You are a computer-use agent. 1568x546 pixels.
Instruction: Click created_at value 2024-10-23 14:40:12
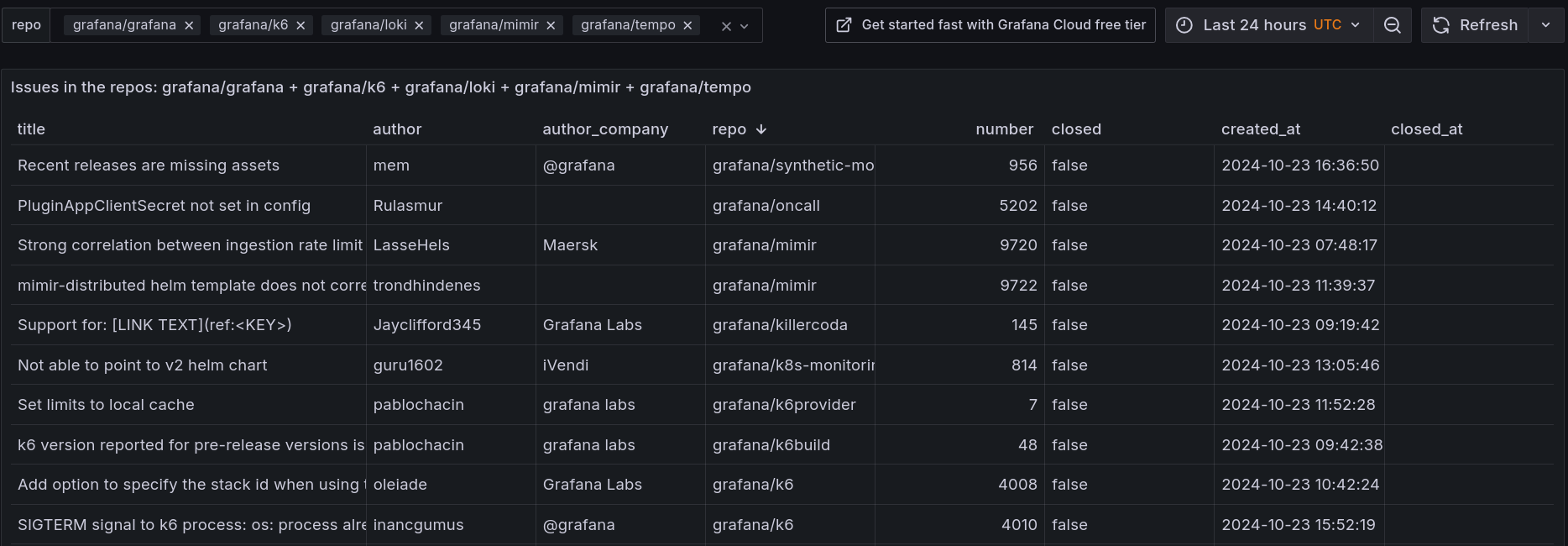click(1299, 206)
